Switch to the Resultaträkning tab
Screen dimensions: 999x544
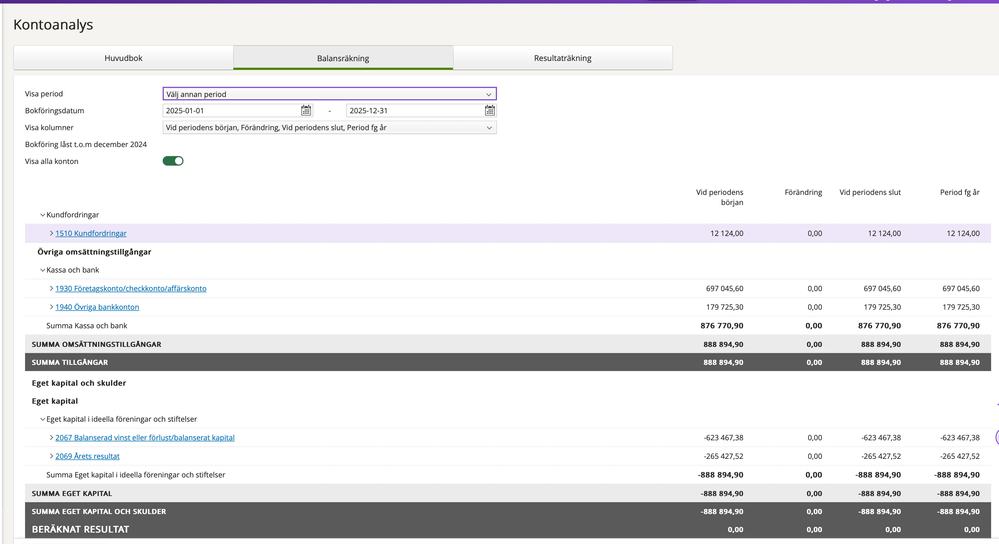point(562,58)
